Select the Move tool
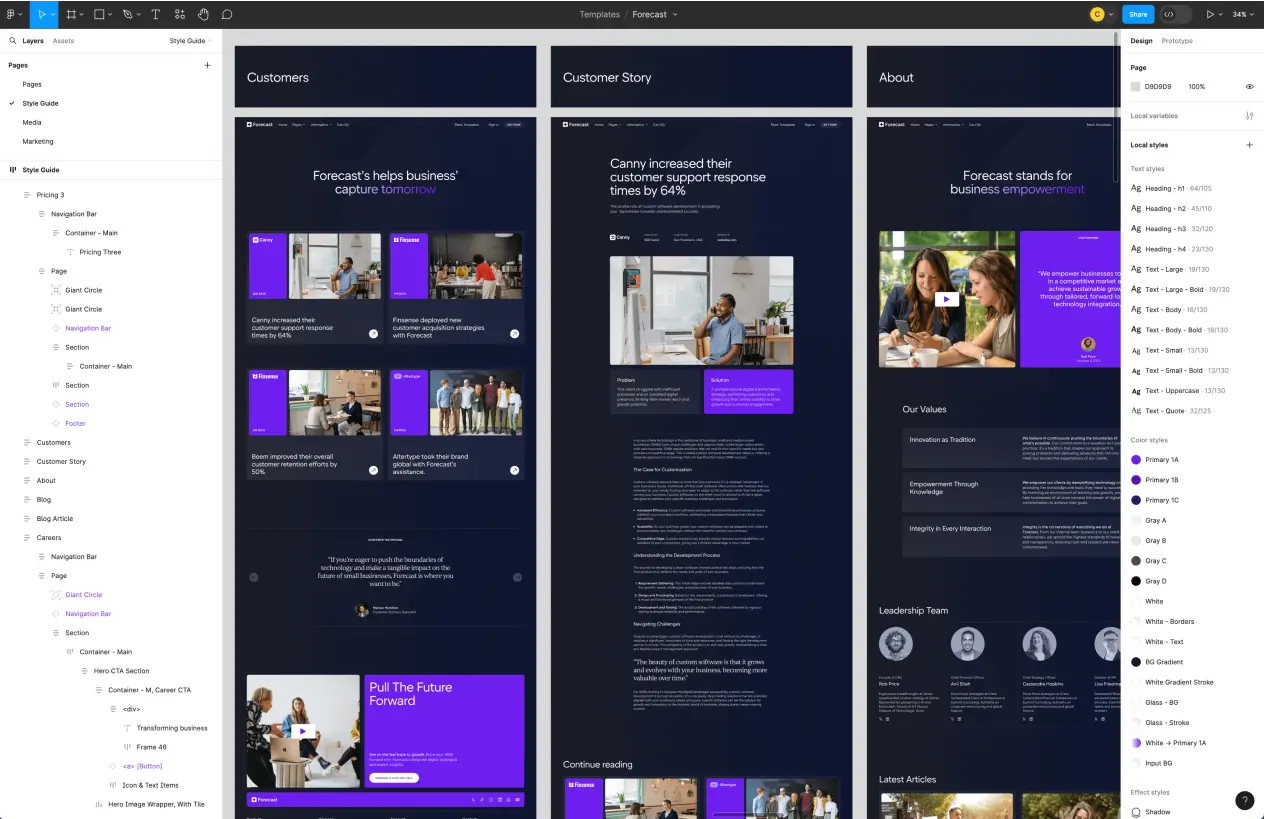Screen dimensions: 1264x819 pos(41,14)
